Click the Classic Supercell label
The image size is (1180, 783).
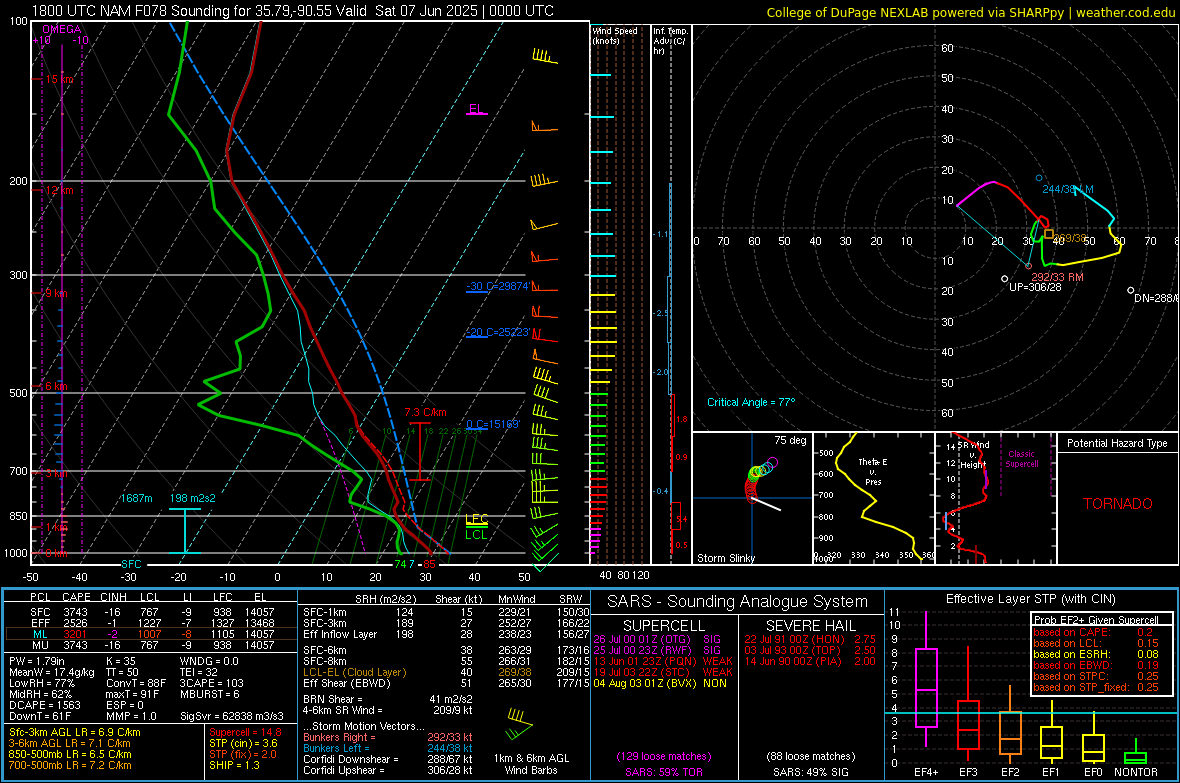coord(1021,459)
